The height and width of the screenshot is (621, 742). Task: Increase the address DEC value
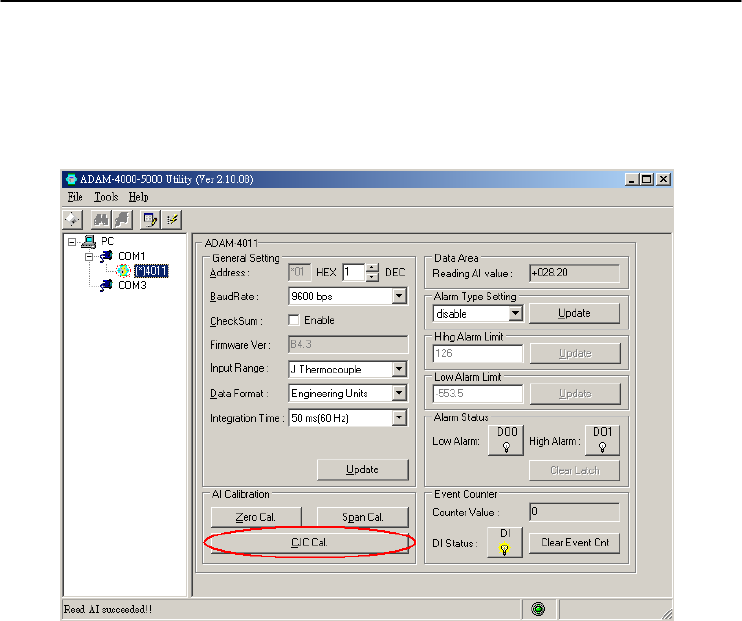372,268
